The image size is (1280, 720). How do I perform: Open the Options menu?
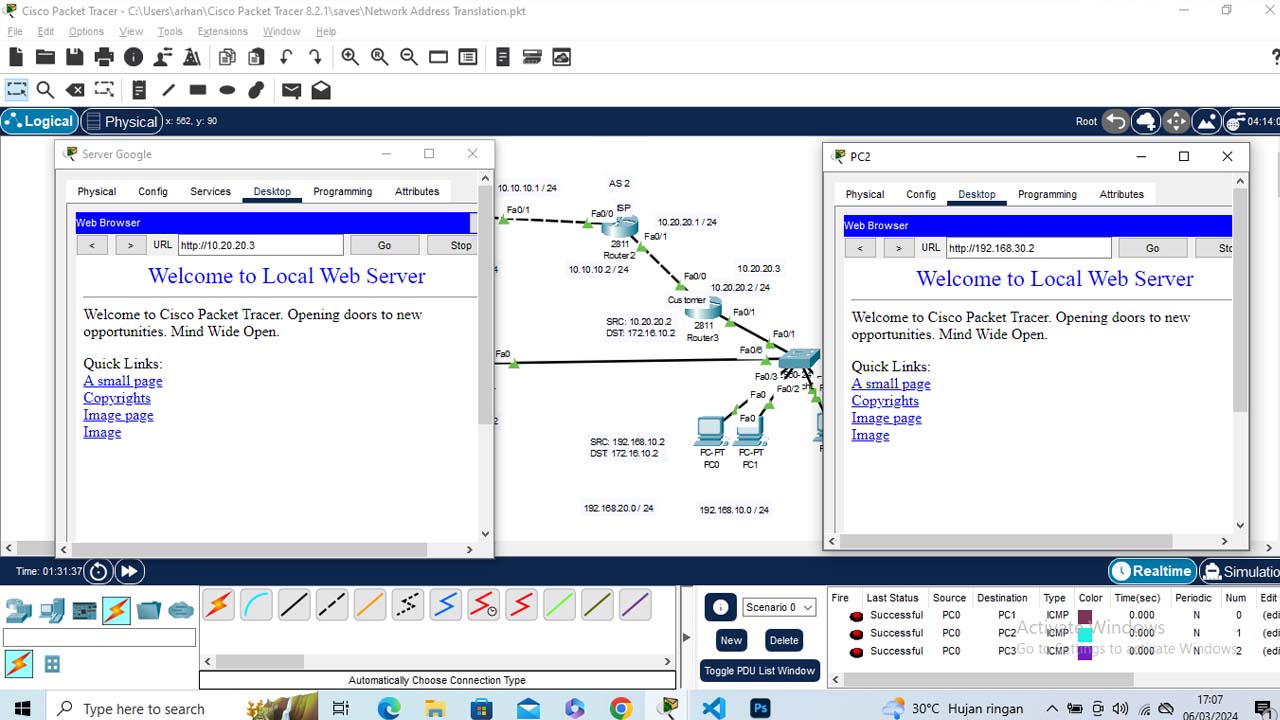(x=86, y=31)
